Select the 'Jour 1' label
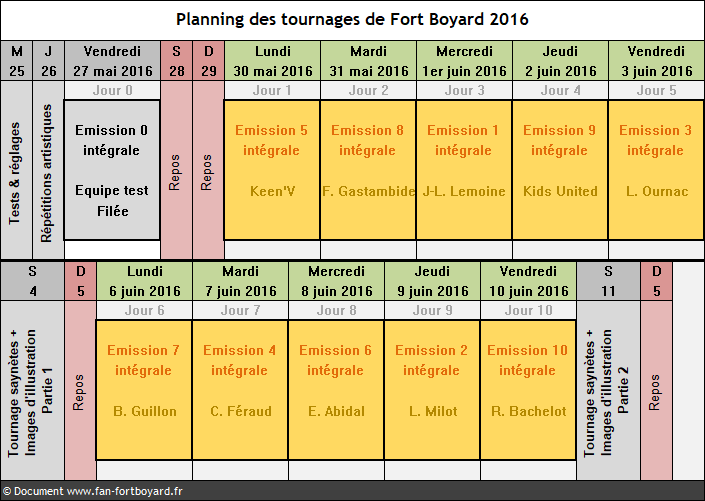Image resolution: width=705 pixels, height=501 pixels. click(x=272, y=90)
